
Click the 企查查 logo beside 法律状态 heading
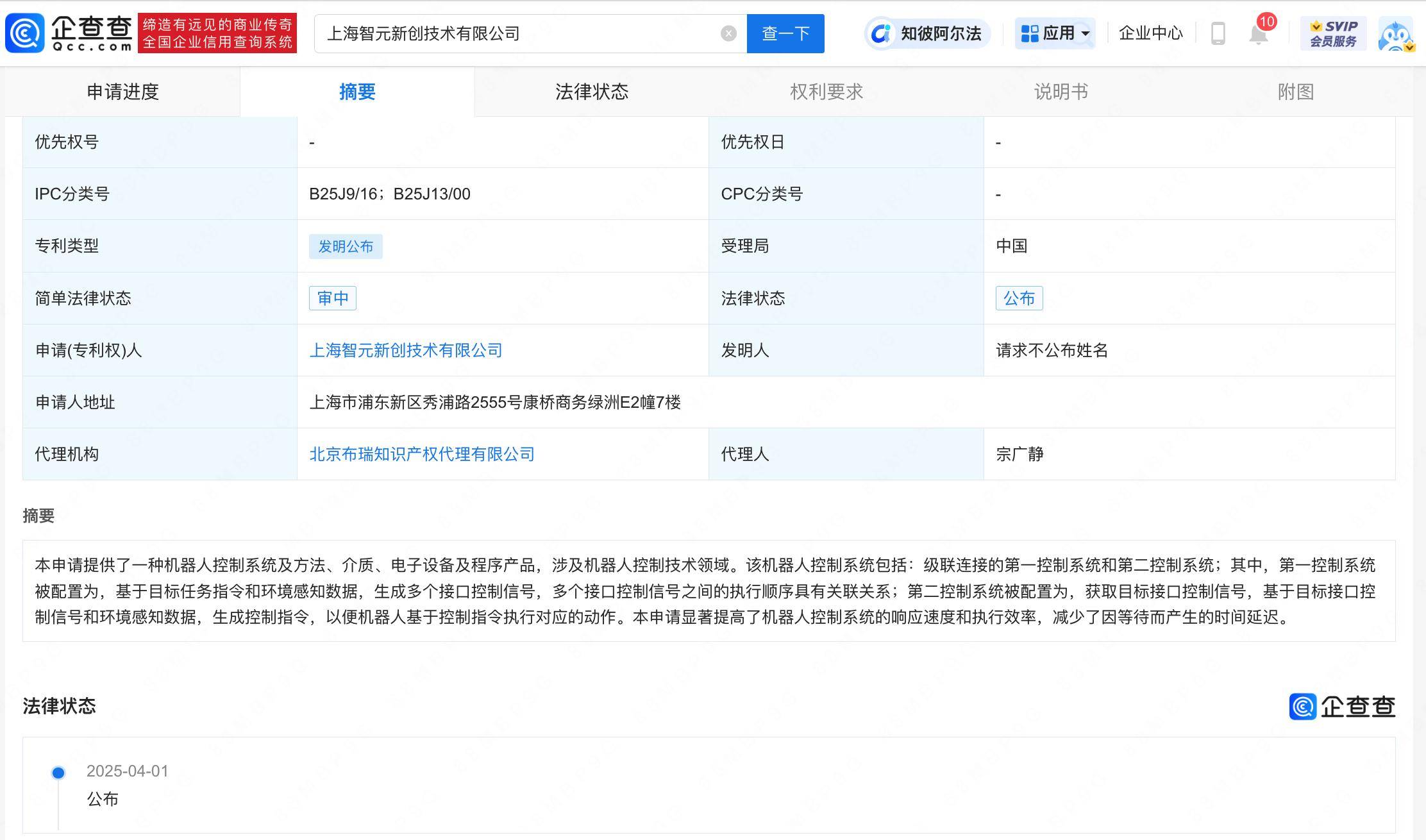pos(1342,707)
